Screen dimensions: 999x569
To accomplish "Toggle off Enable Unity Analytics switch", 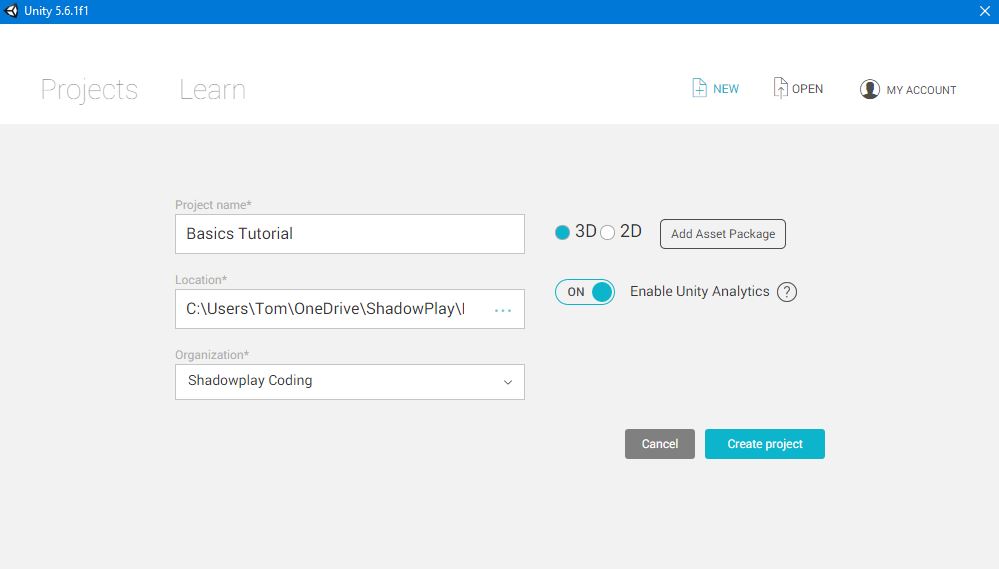I will [x=585, y=292].
